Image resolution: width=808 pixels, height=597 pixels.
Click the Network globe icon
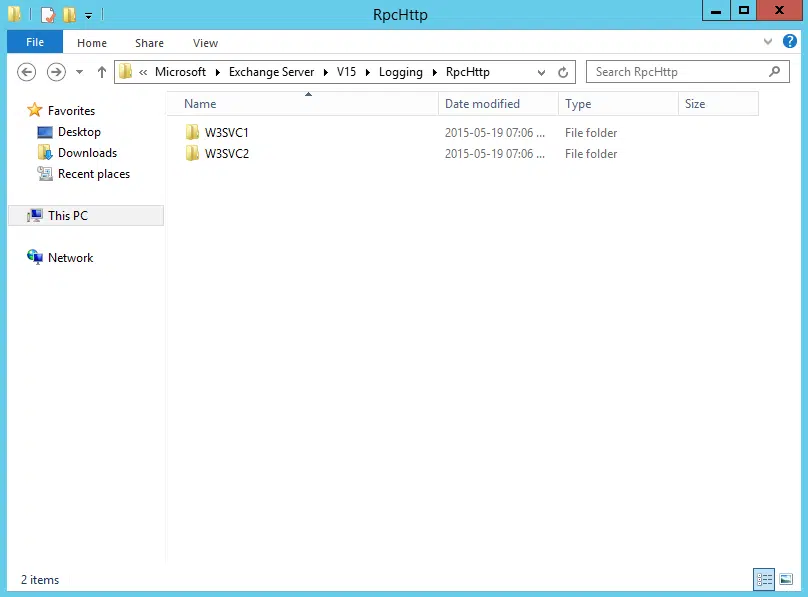[35, 257]
